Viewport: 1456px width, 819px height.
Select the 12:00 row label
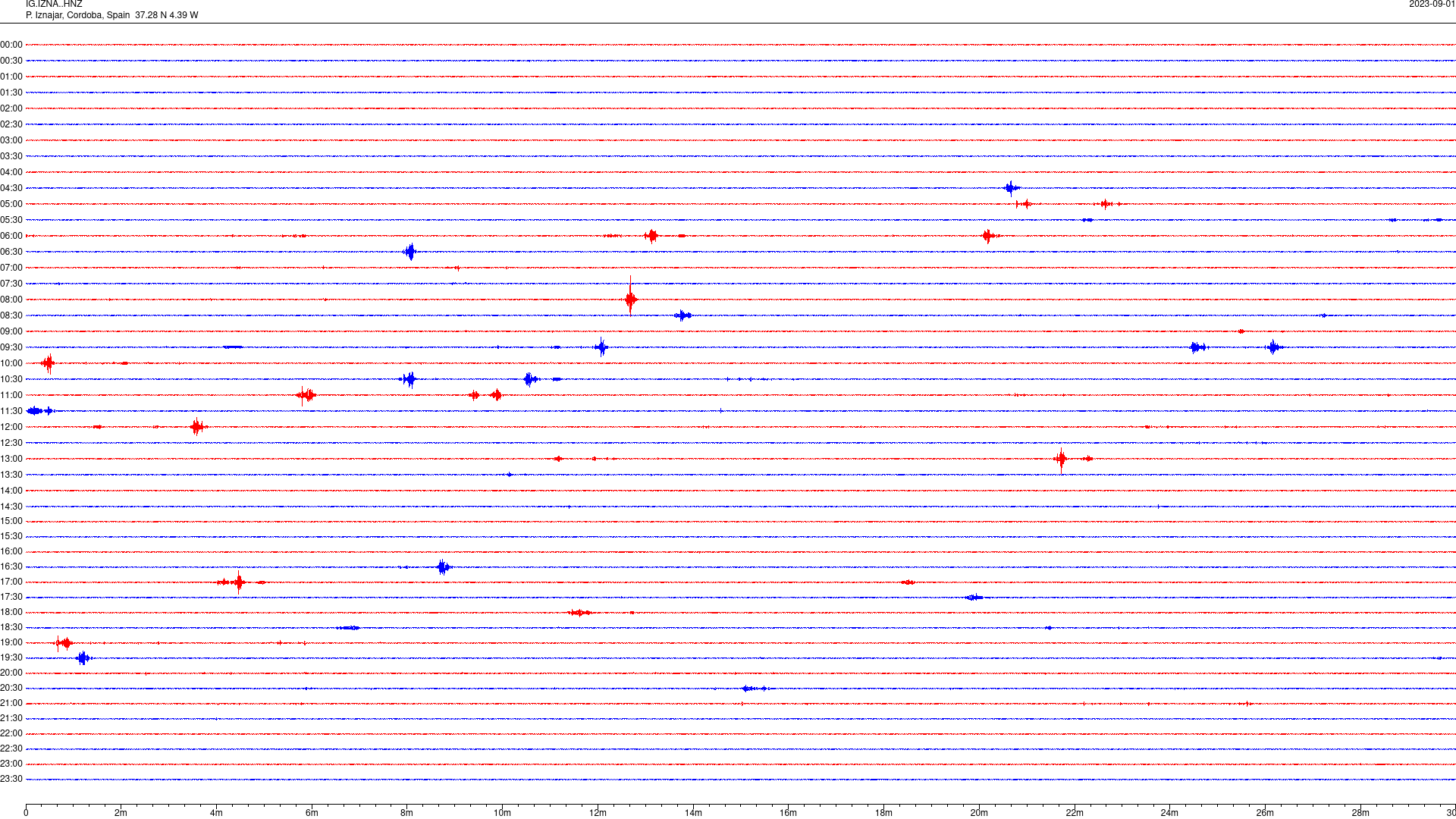(x=11, y=427)
